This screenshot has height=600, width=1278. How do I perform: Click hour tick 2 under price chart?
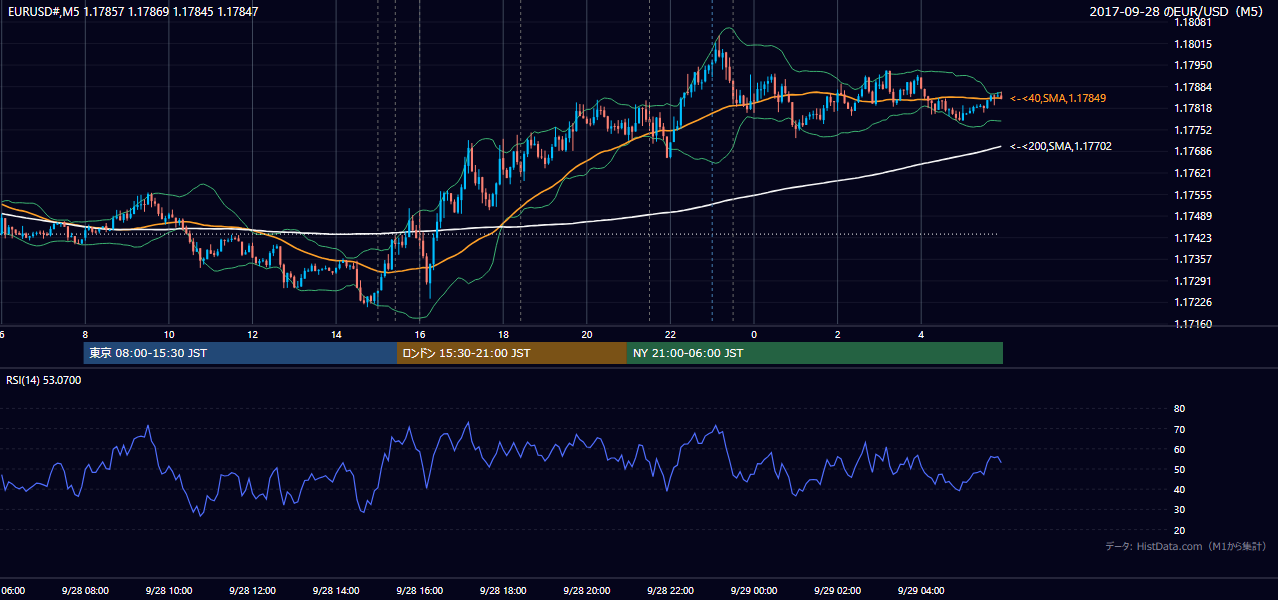click(838, 334)
